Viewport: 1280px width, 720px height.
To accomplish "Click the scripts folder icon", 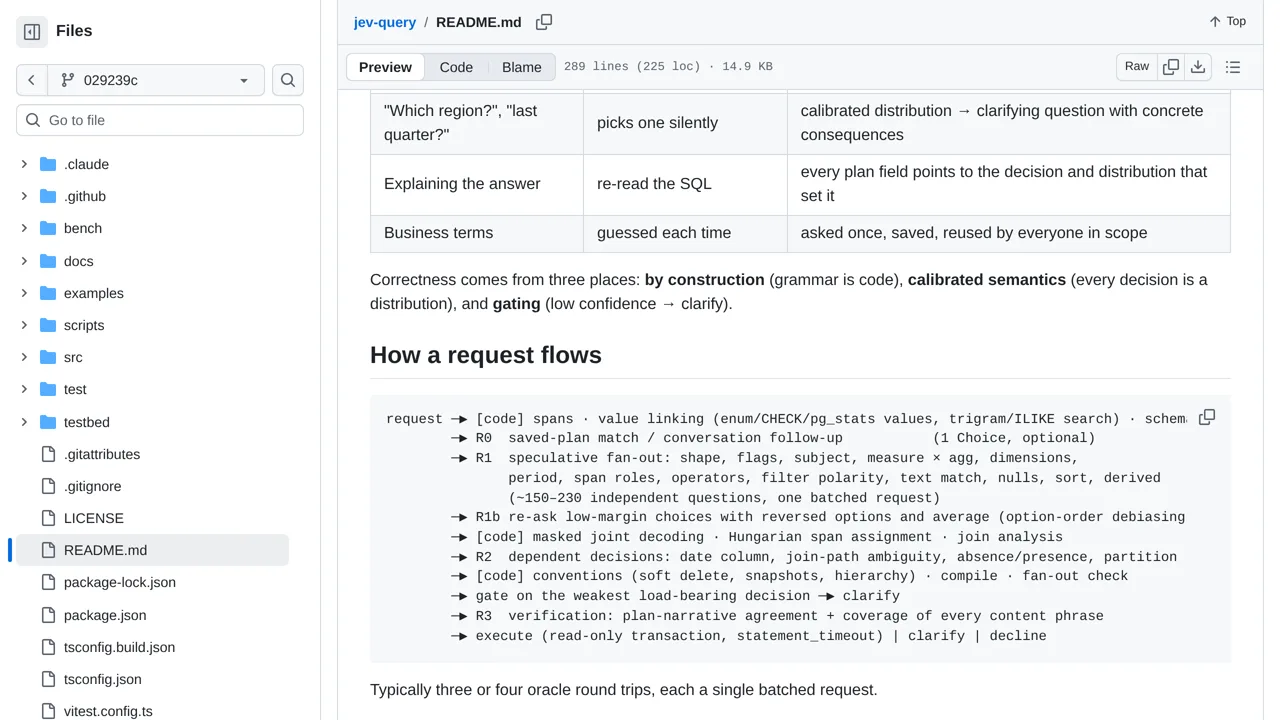I will coord(48,325).
